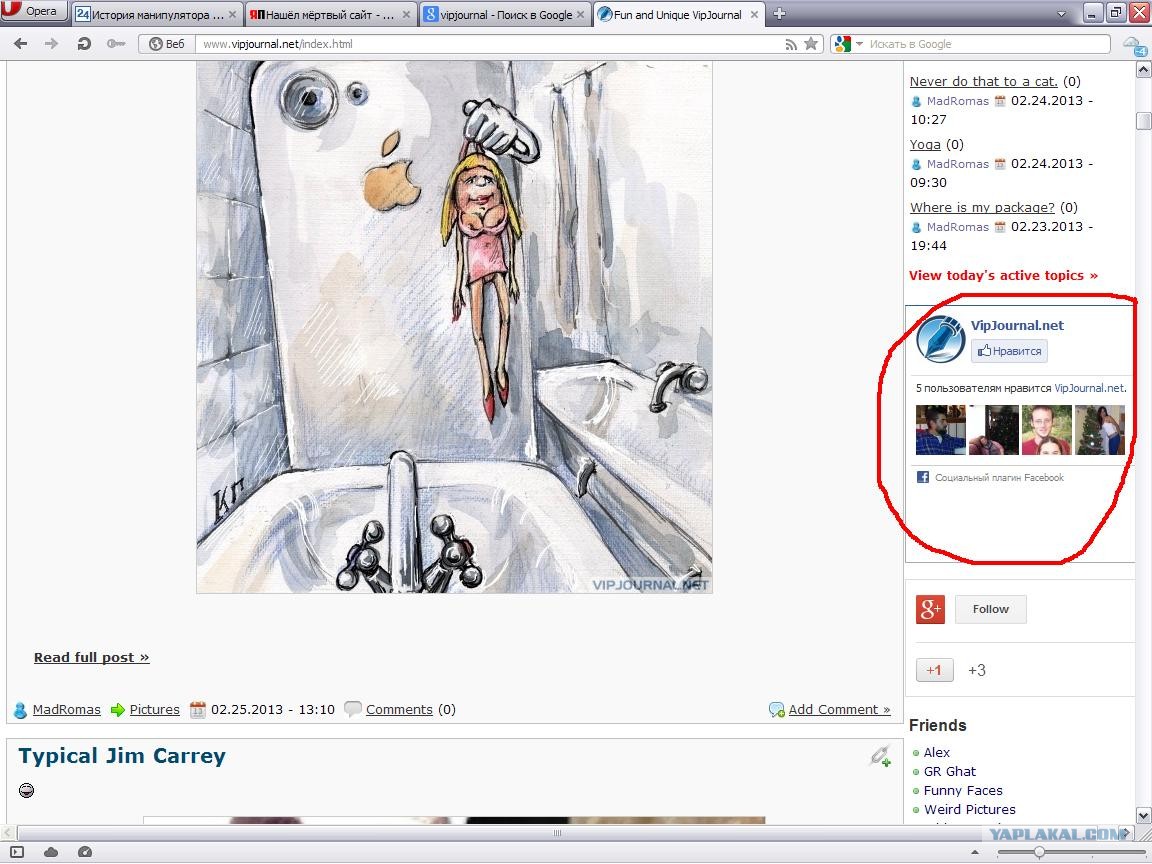The image size is (1152, 864).
Task: Open the password wand key icon
Action: click(x=115, y=44)
